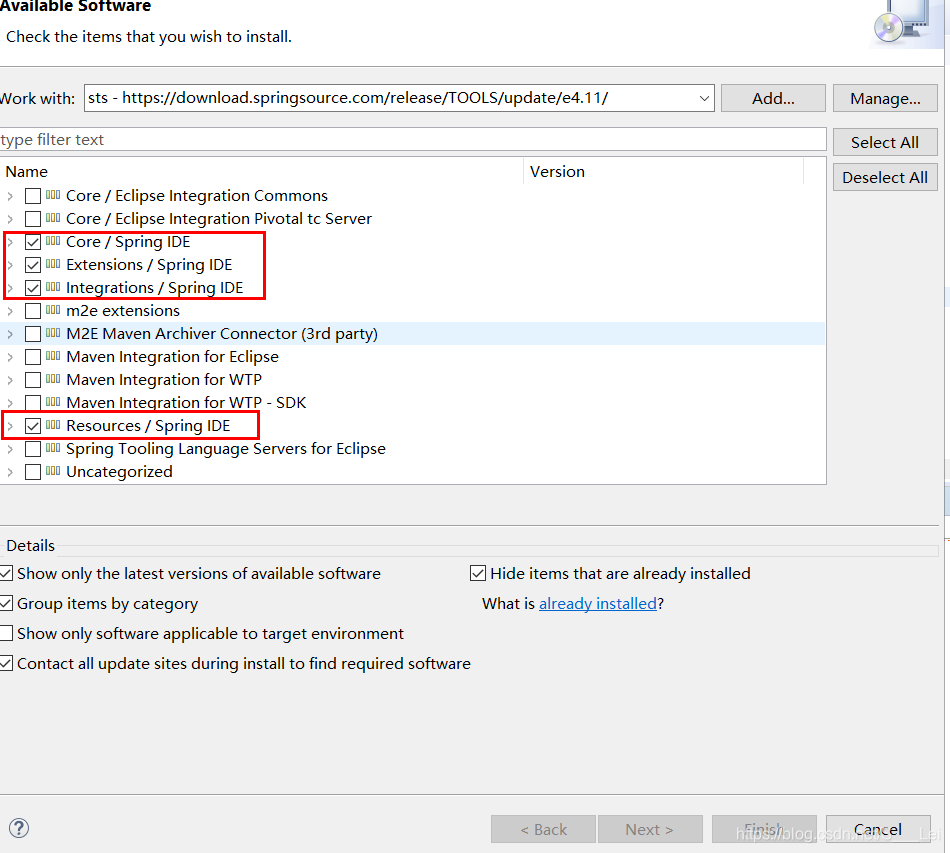Expand the Resources / Spring IDE node
The width and height of the screenshot is (950, 853).
pyautogui.click(x=10, y=426)
